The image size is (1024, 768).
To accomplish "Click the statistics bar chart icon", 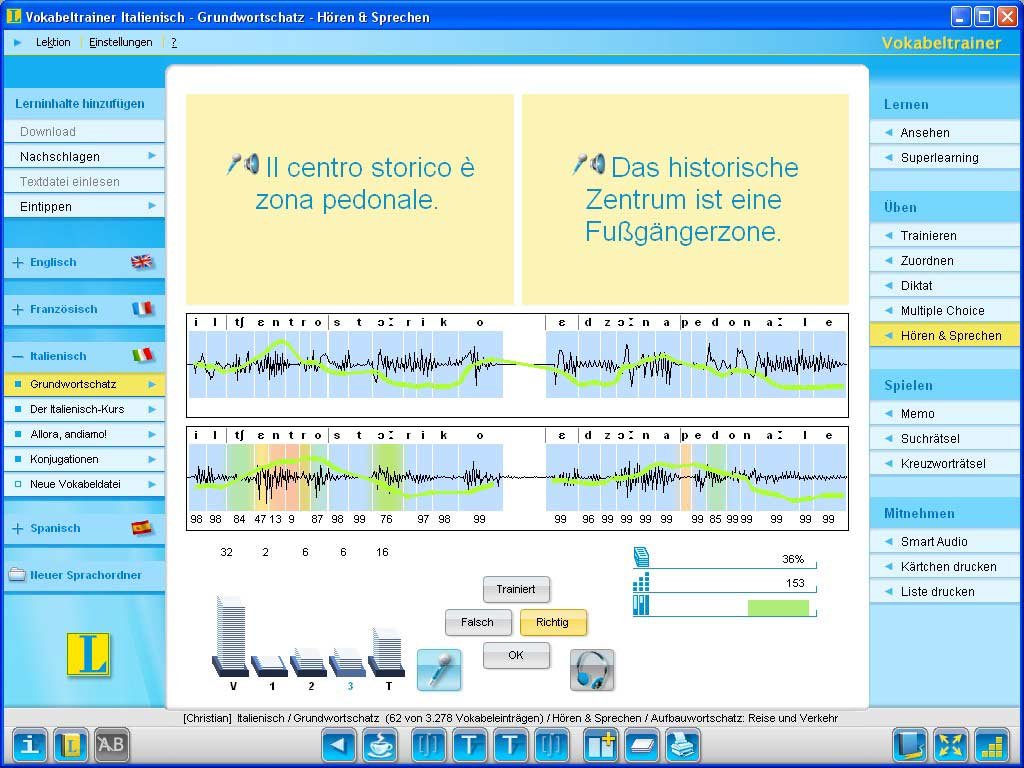I will pyautogui.click(x=993, y=745).
